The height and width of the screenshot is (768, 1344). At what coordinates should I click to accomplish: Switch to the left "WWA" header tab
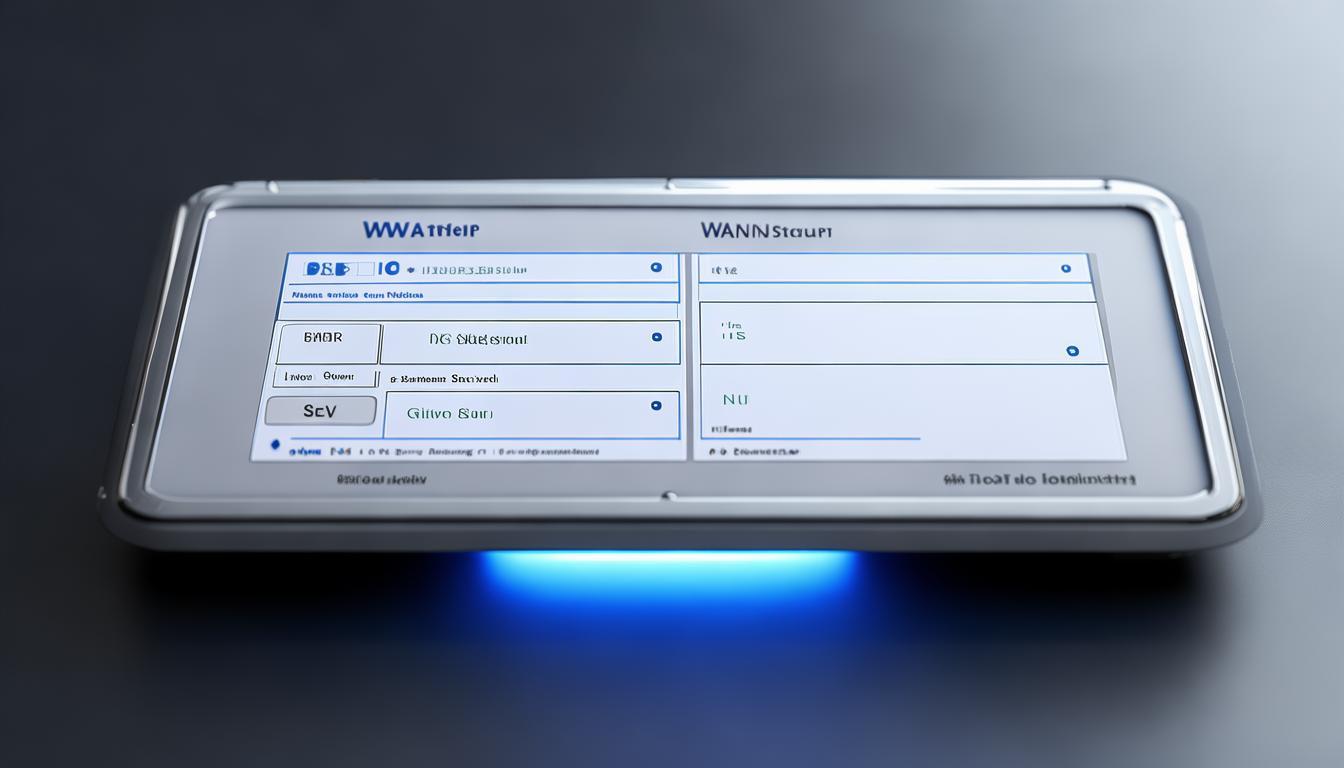tap(421, 230)
